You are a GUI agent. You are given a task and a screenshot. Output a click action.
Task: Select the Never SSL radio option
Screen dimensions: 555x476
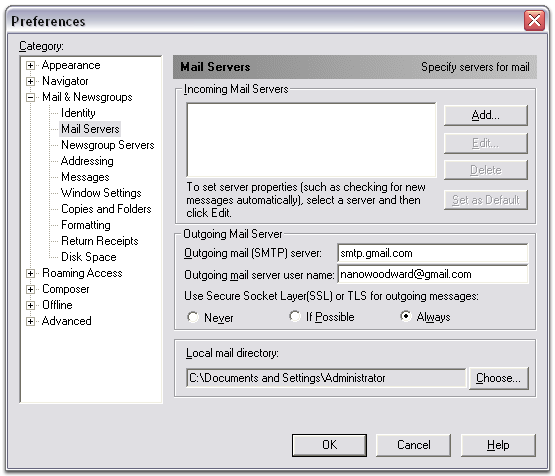coord(193,317)
